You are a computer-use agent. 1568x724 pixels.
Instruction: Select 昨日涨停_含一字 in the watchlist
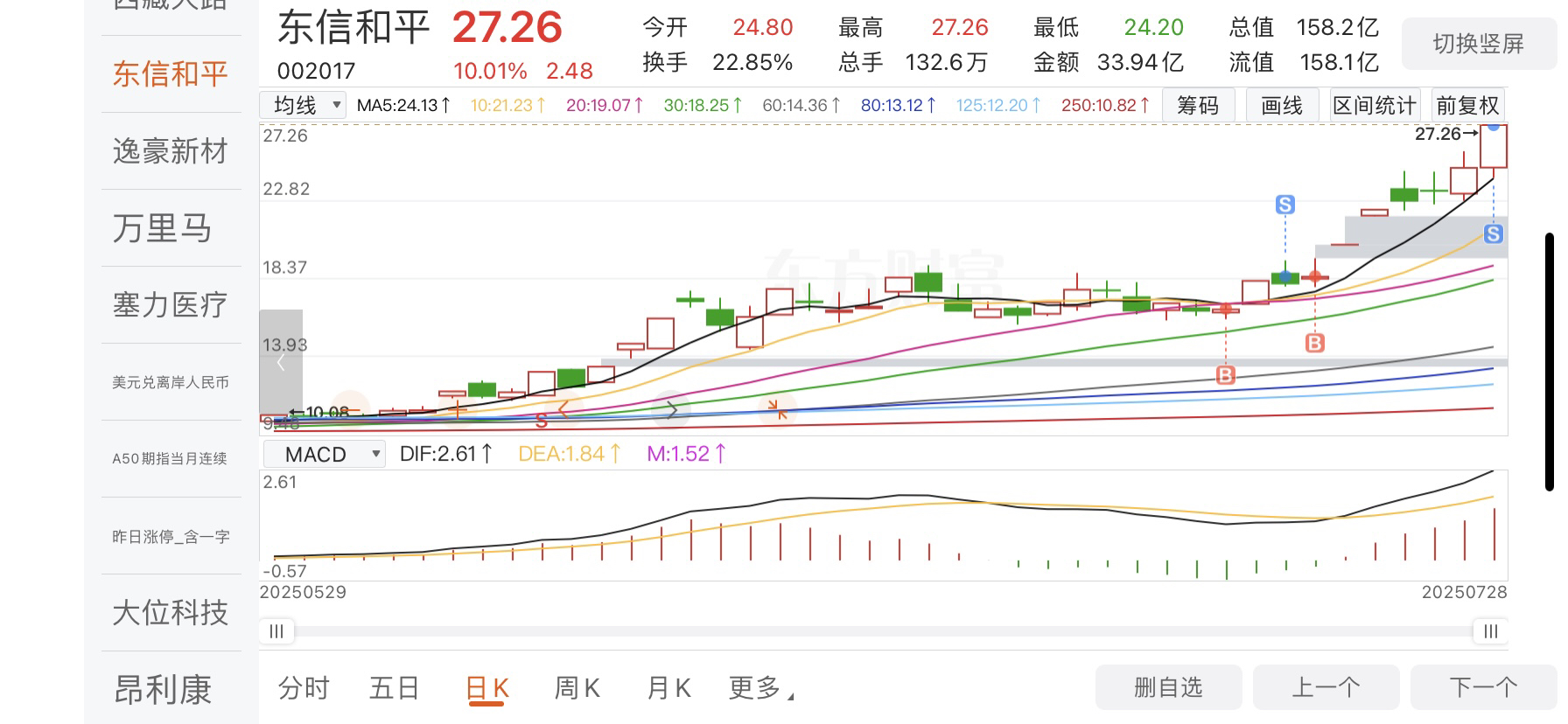(x=171, y=536)
